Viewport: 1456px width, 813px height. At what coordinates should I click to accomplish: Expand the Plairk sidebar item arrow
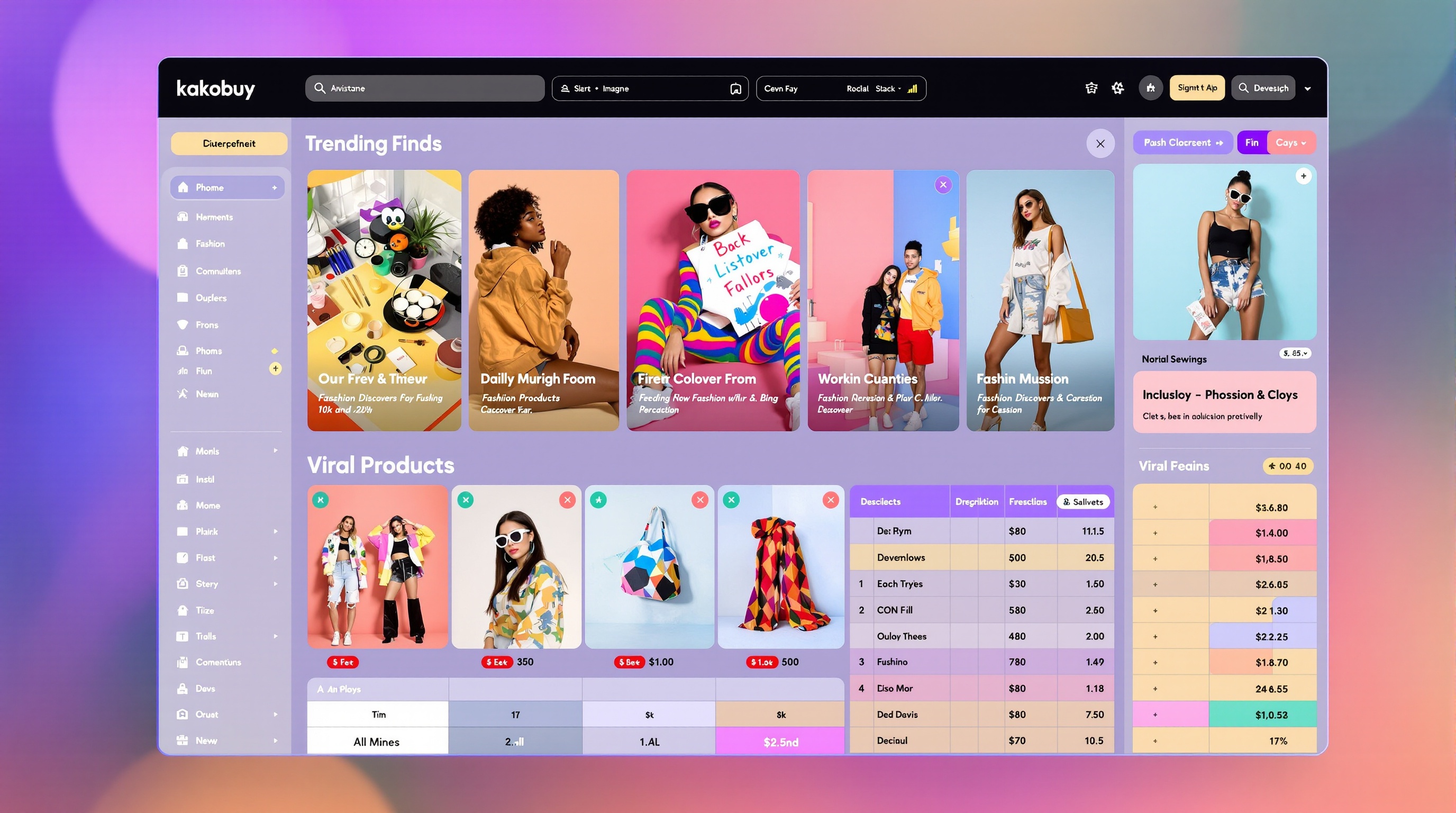(275, 531)
